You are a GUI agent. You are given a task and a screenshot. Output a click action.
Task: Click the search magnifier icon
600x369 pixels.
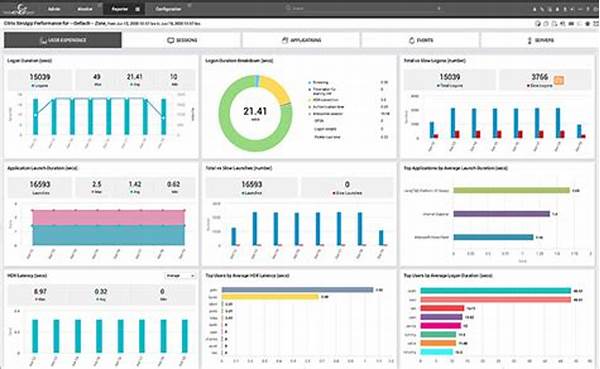coord(288,8)
